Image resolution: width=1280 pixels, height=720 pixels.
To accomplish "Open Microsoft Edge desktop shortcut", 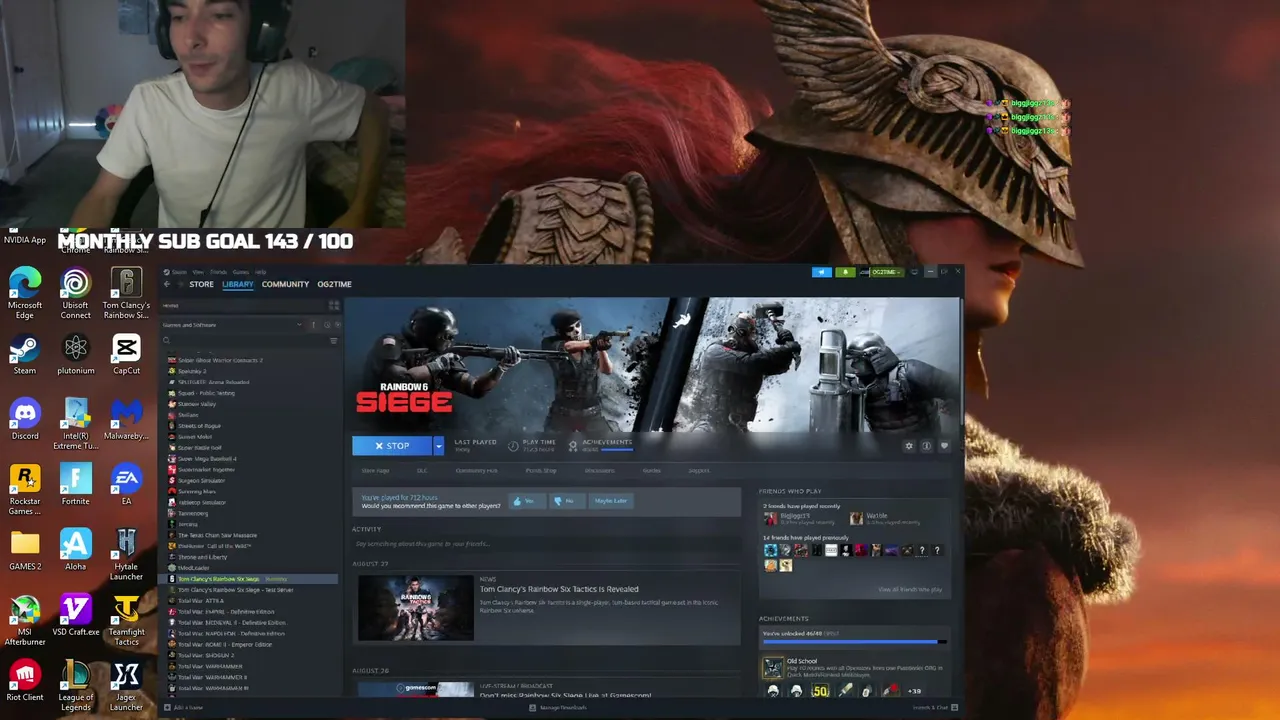I will point(25,292).
